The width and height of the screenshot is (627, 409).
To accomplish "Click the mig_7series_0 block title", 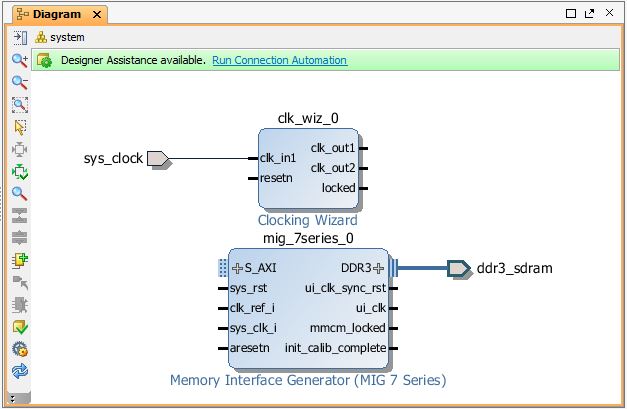I will pyautogui.click(x=308, y=238).
